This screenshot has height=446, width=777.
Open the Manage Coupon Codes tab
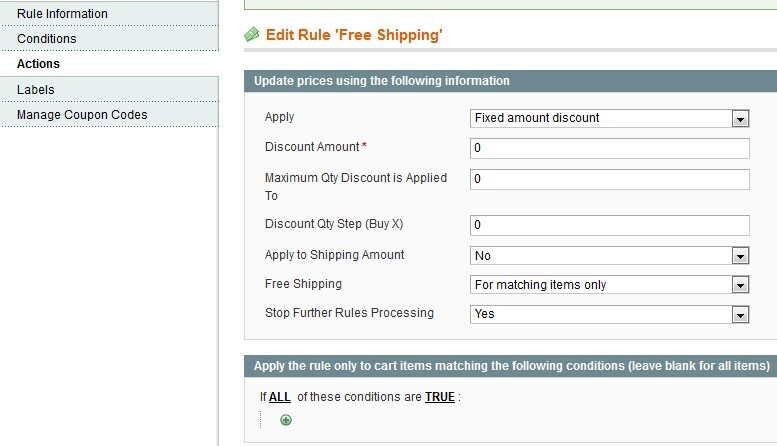click(82, 115)
